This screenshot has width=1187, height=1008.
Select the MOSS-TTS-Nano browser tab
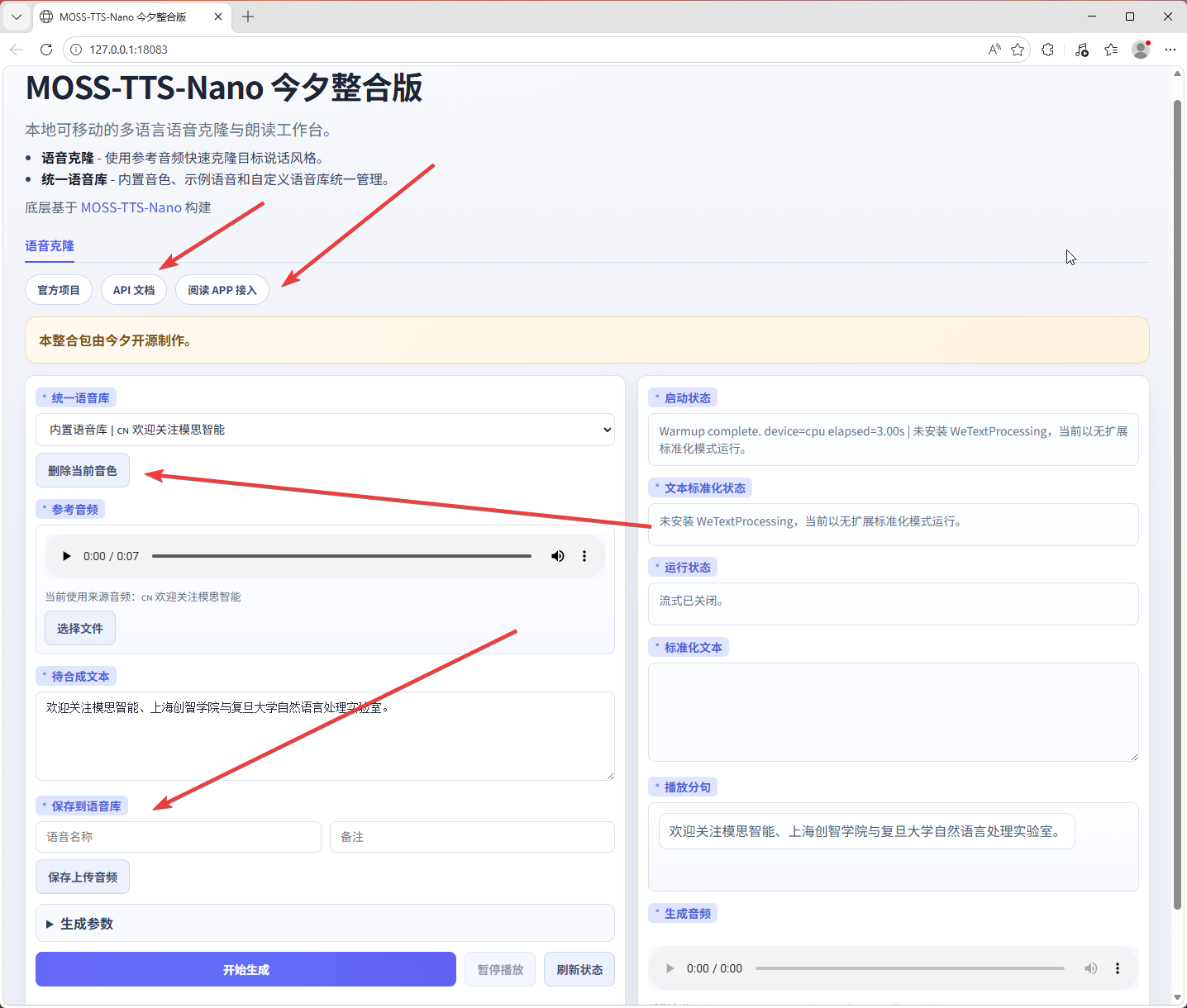(x=124, y=17)
